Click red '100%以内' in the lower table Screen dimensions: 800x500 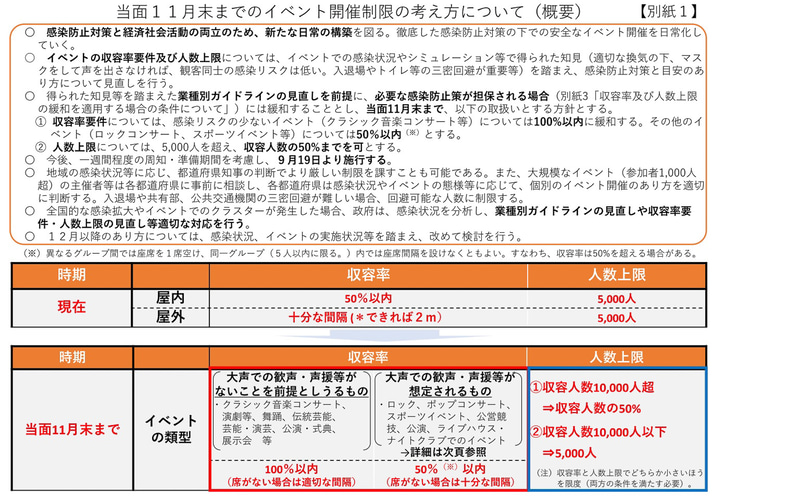291,469
